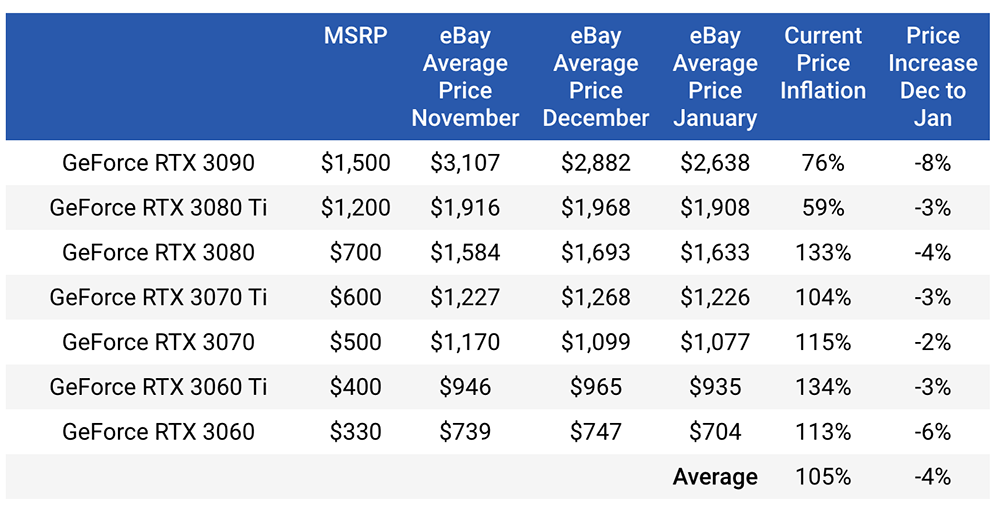1000x512 pixels.
Task: Select the GeForce RTX 3080 Ti row label
Action: [158, 208]
